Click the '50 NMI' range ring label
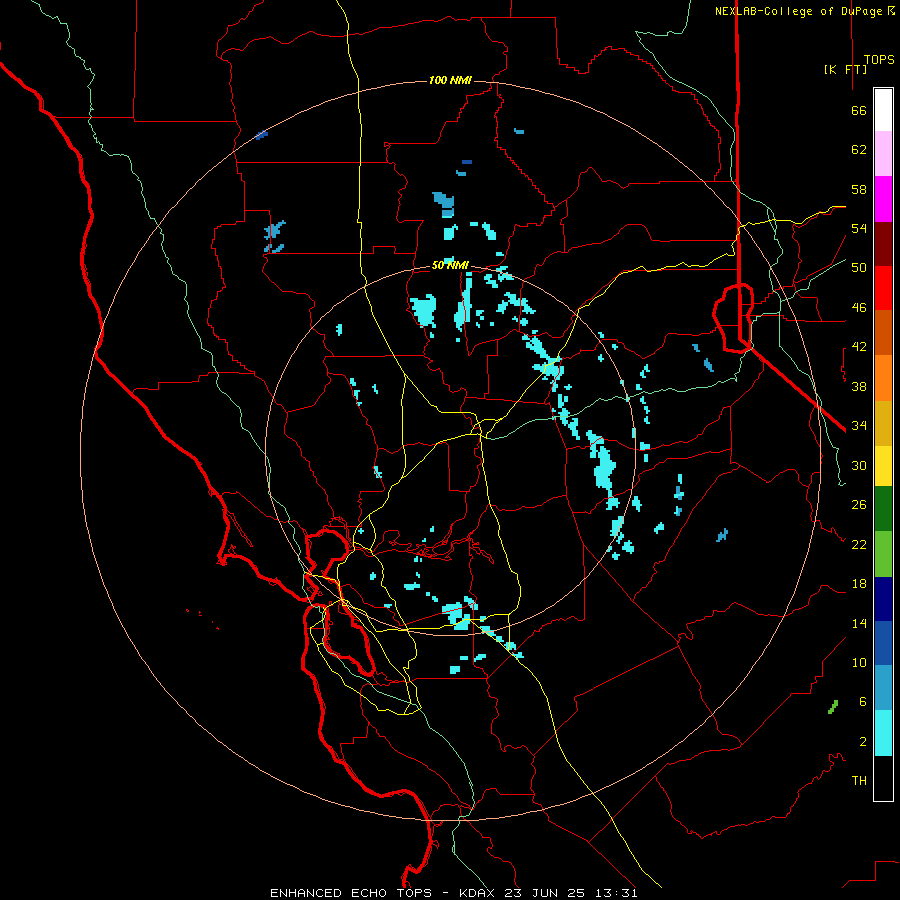900x900 pixels. tap(450, 265)
